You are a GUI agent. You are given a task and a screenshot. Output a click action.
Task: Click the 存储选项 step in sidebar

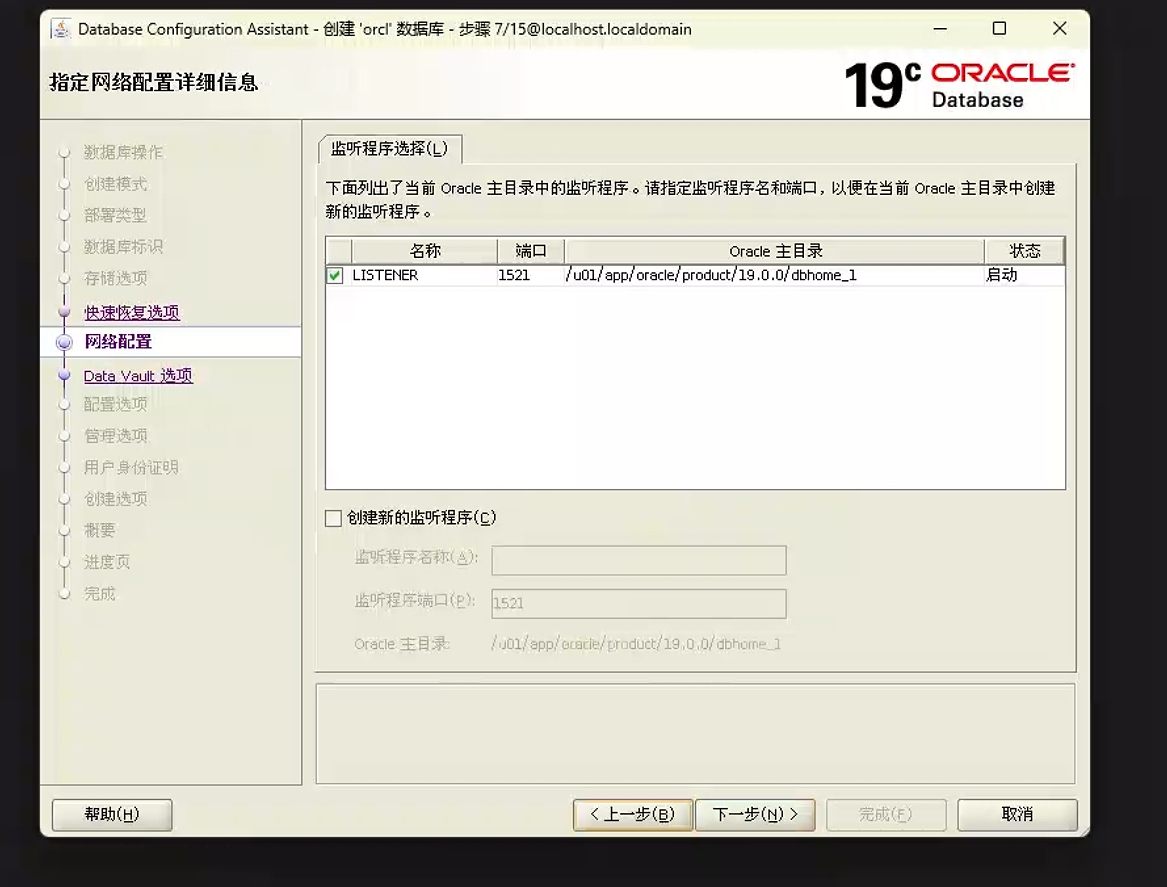[115, 278]
